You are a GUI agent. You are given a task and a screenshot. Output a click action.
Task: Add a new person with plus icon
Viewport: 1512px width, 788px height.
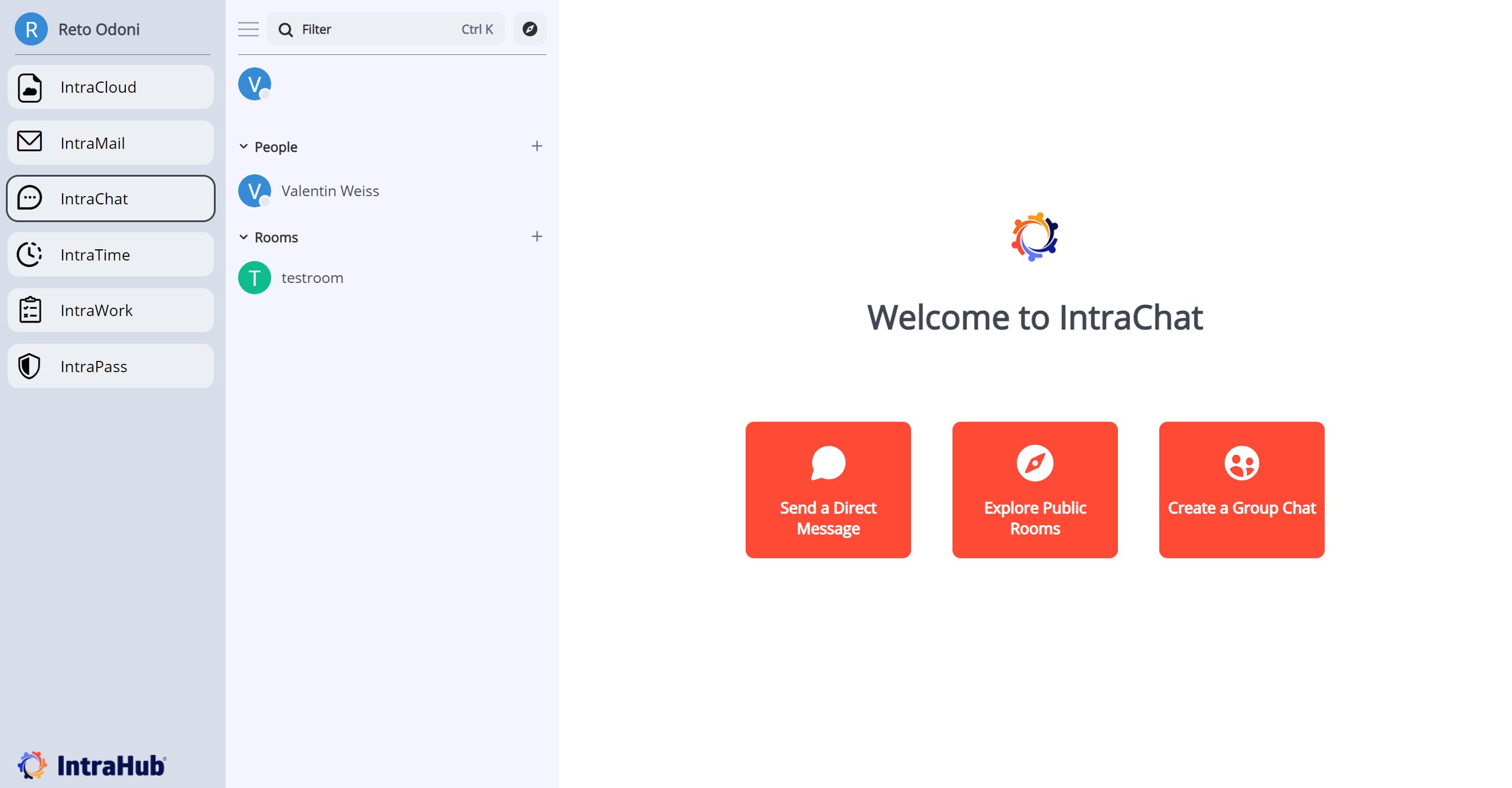tap(536, 146)
